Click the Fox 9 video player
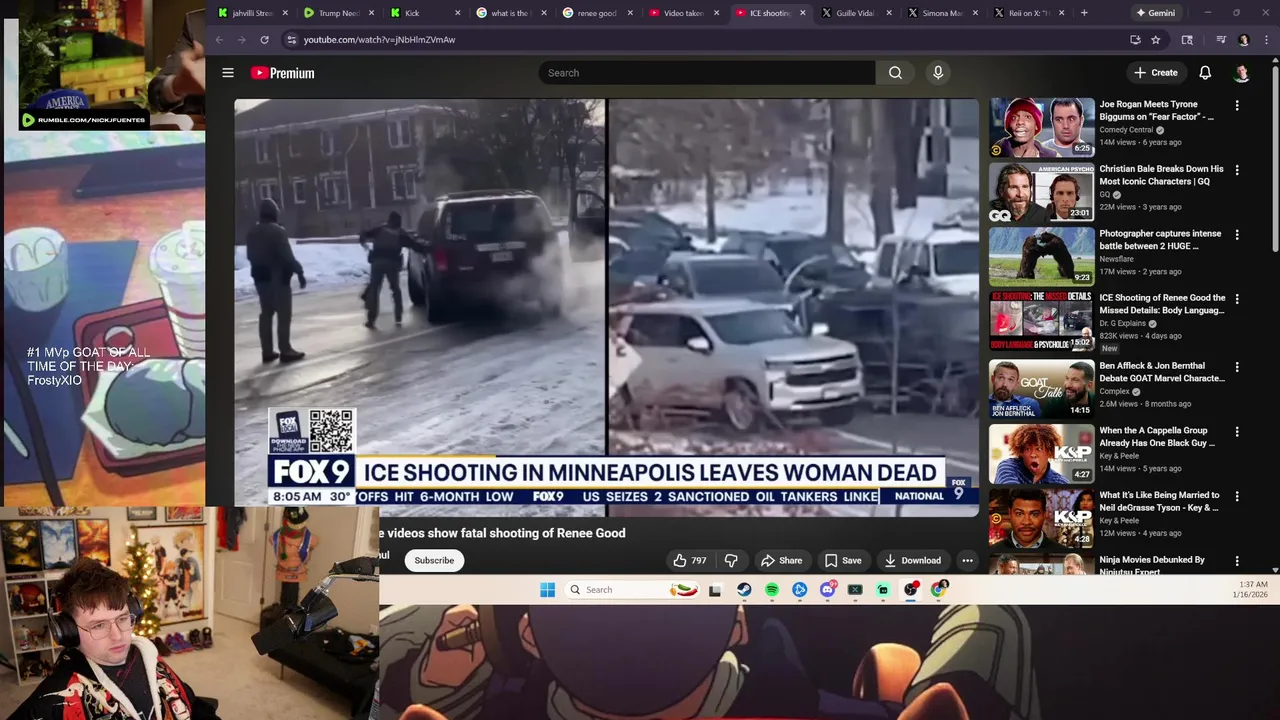 606,308
